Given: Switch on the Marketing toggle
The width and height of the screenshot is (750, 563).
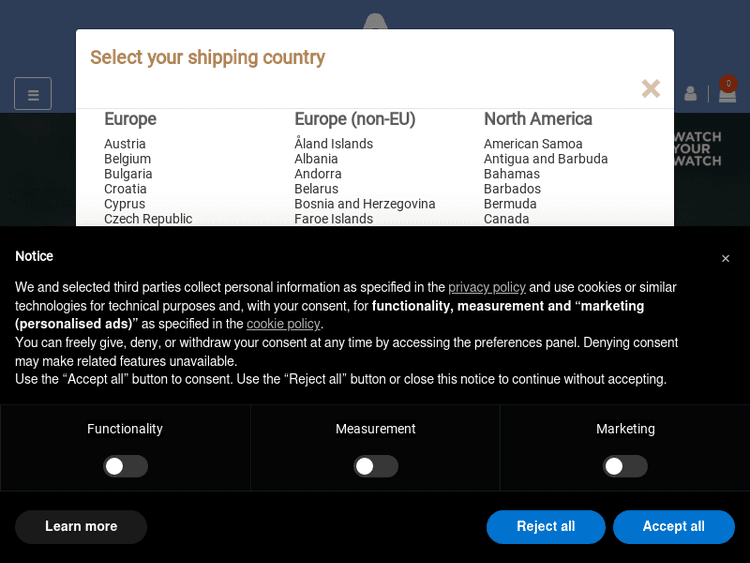Looking at the screenshot, I should (625, 466).
